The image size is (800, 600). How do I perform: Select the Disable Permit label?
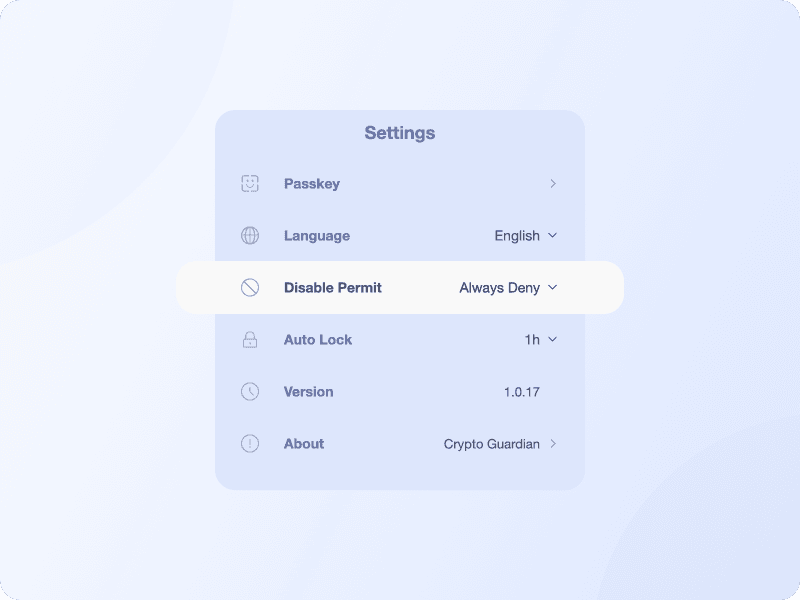tap(333, 288)
